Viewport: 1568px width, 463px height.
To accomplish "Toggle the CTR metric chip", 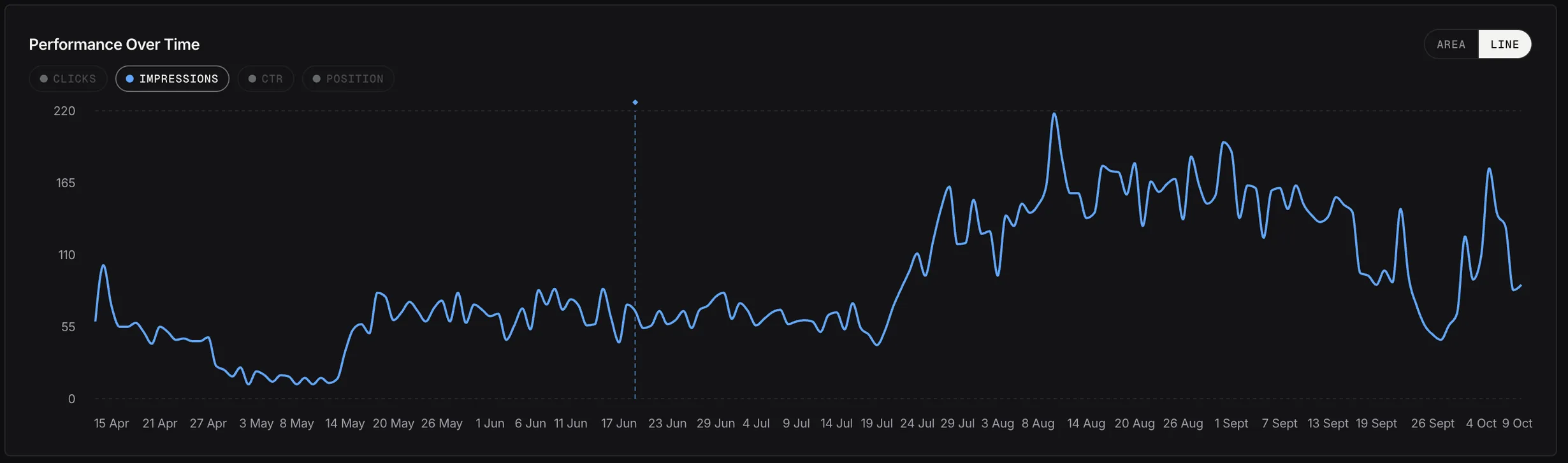I will [x=266, y=79].
